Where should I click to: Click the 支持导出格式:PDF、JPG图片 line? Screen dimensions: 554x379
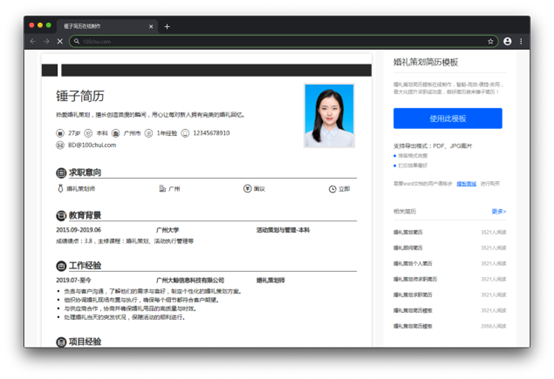tap(433, 146)
